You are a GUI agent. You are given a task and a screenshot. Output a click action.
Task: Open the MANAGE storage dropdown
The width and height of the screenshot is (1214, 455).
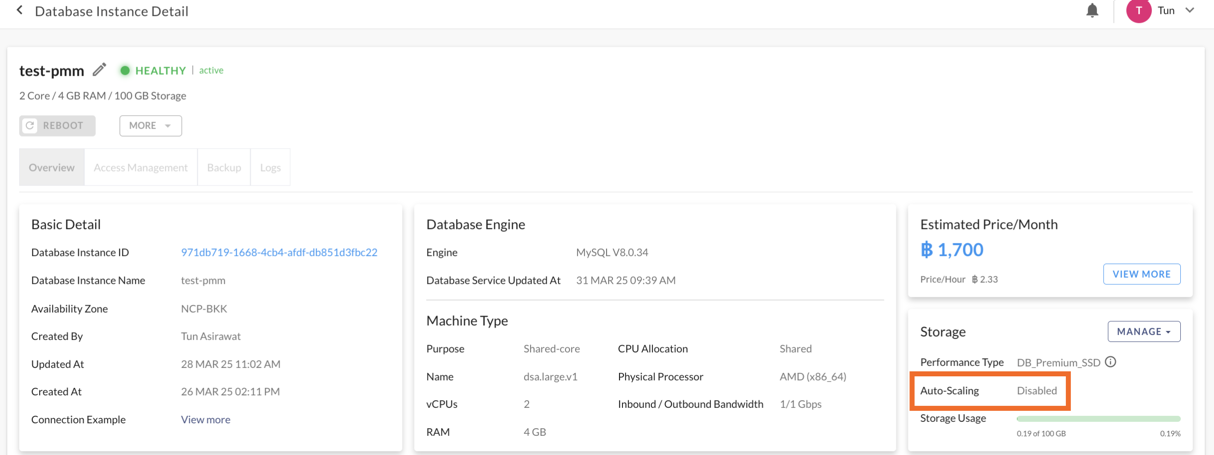point(1143,332)
